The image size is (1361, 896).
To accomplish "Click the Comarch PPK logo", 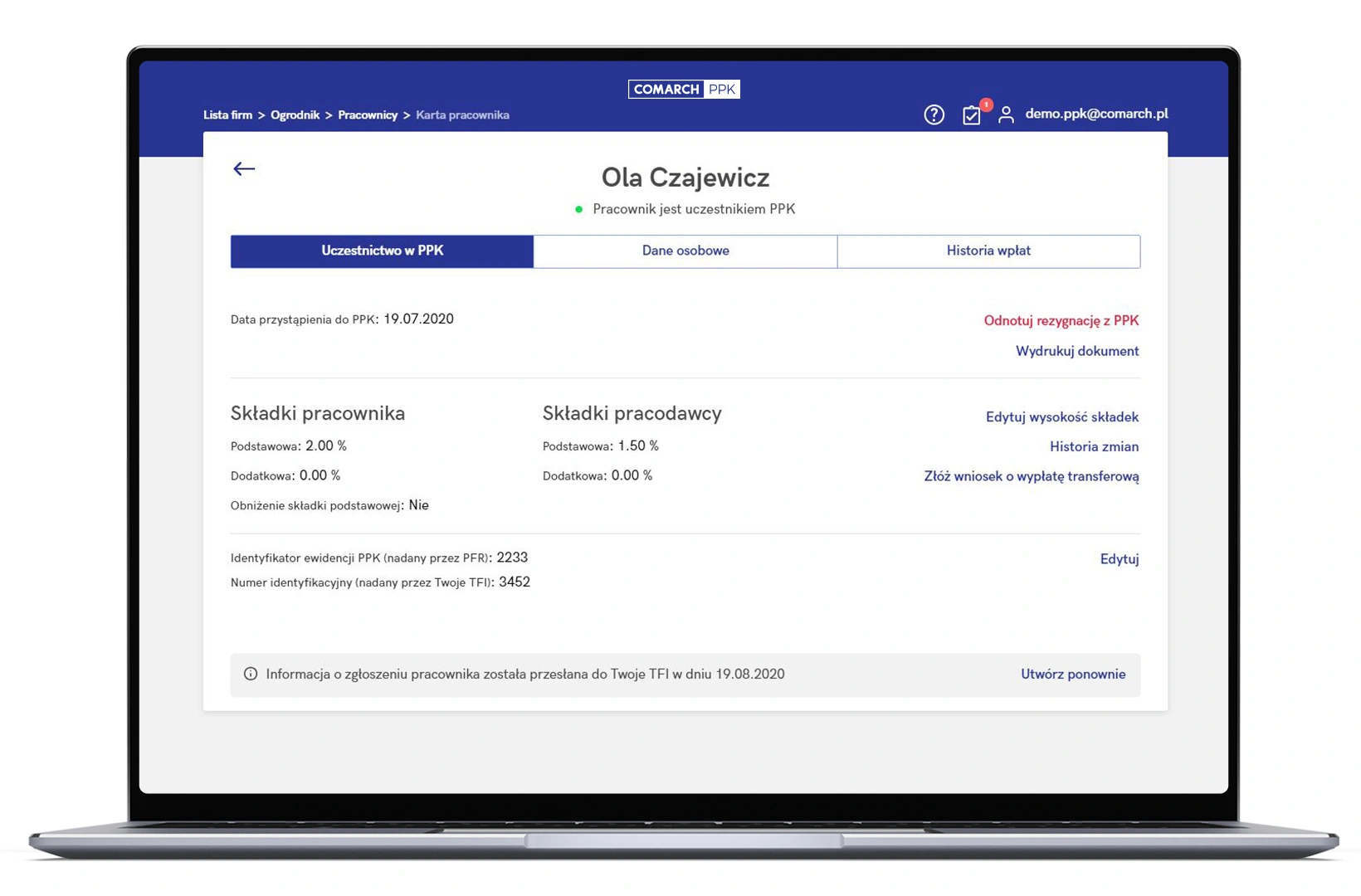I will (x=684, y=89).
